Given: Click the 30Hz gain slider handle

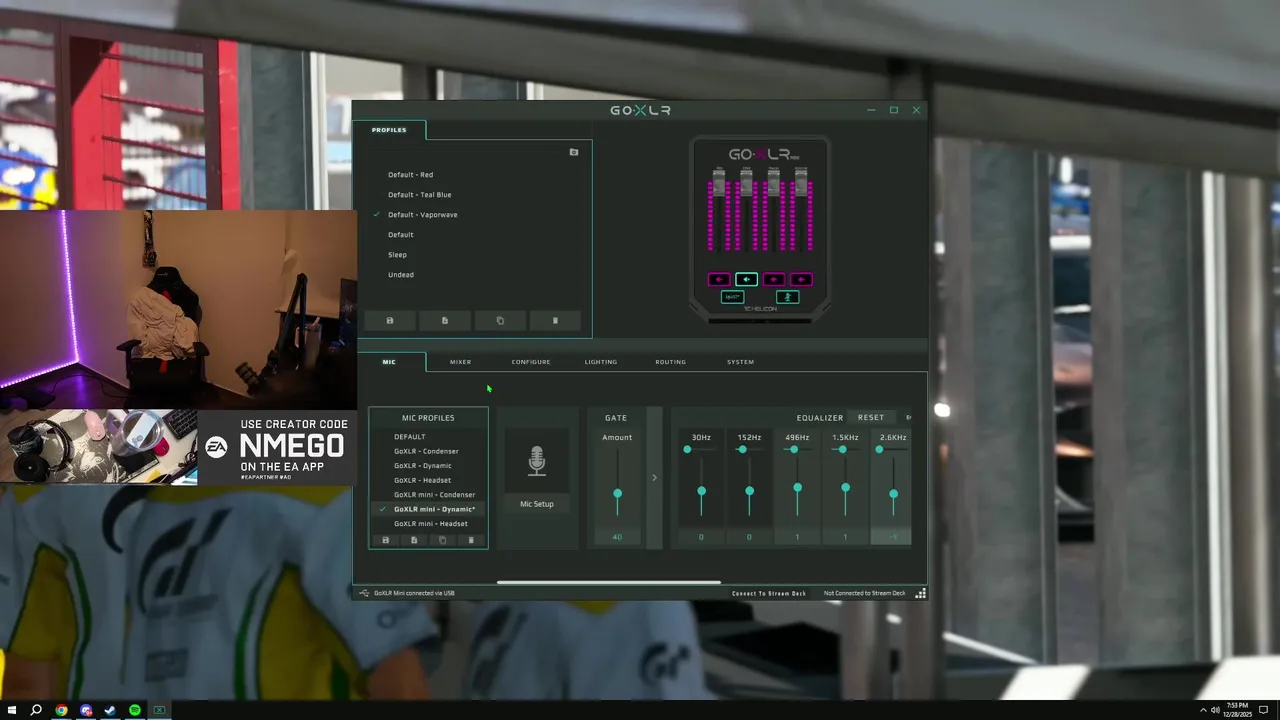Looking at the screenshot, I should [x=701, y=492].
